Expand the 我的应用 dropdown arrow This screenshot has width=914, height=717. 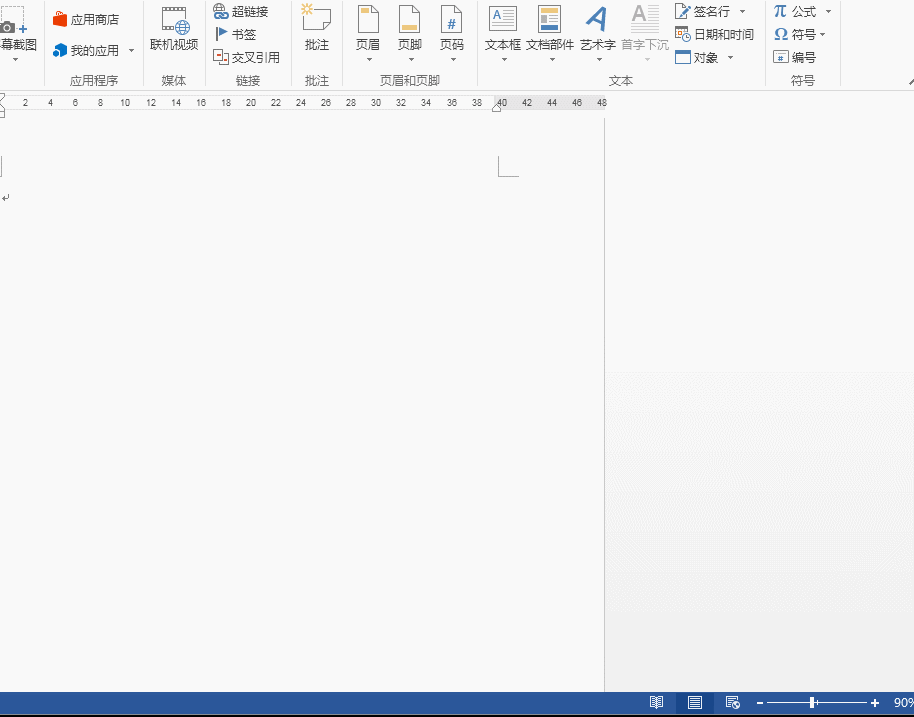pyautogui.click(x=131, y=50)
